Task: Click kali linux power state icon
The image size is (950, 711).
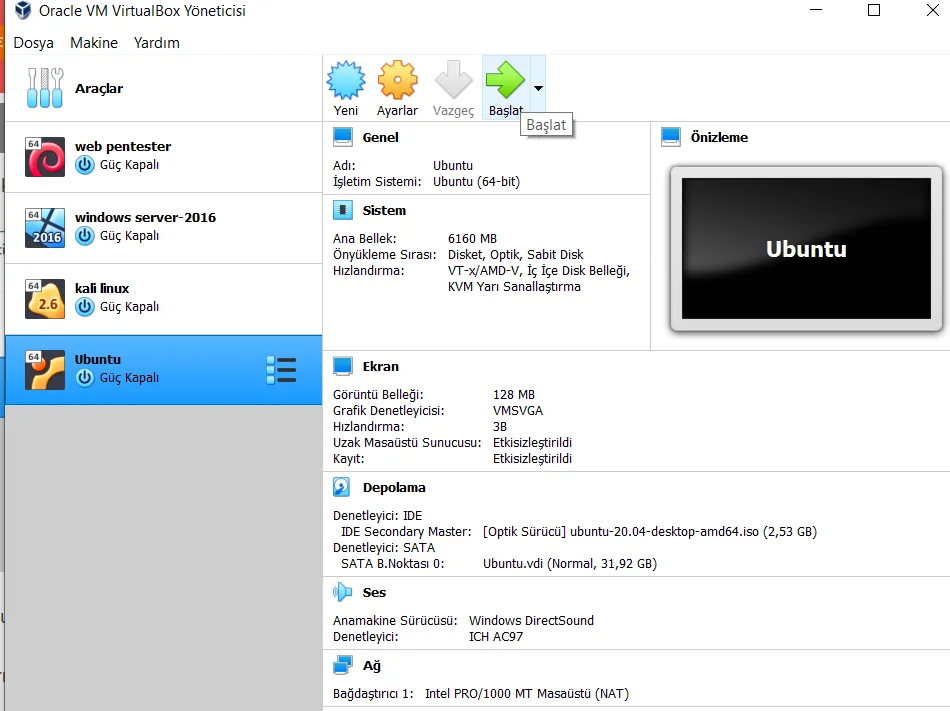Action: click(x=85, y=307)
